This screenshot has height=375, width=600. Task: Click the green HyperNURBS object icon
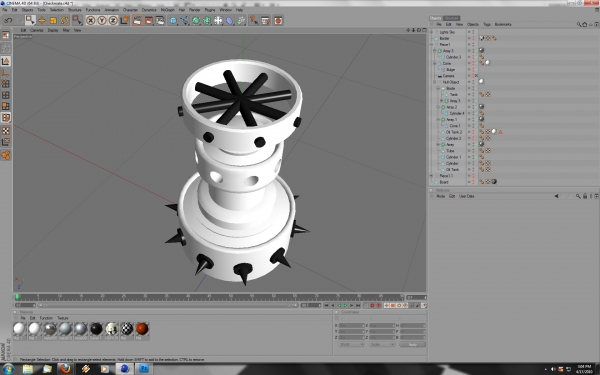(x=196, y=20)
